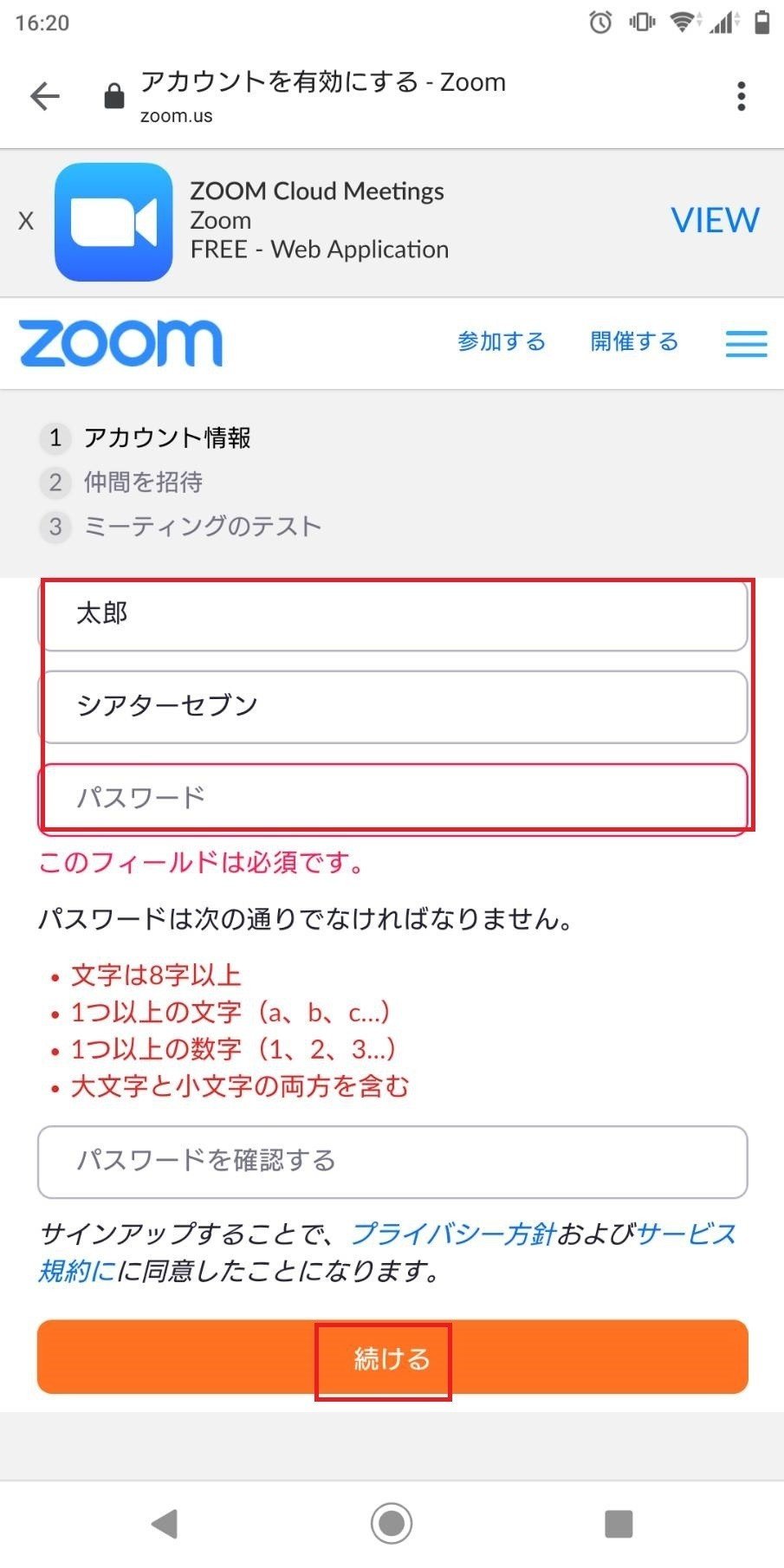
Task: Tap the 続ける button
Action: pos(390,1358)
